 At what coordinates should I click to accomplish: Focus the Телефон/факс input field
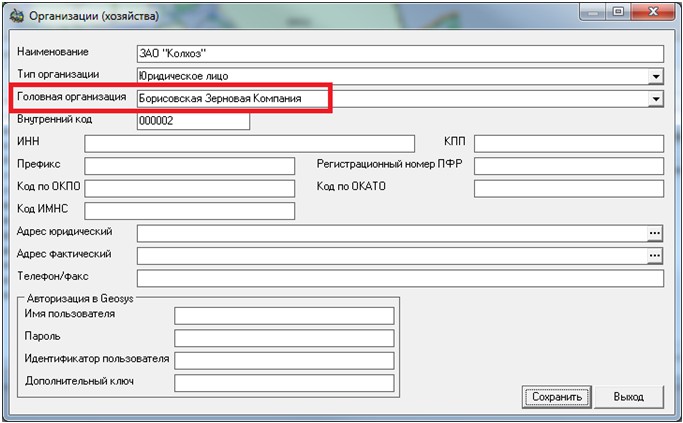tap(400, 278)
